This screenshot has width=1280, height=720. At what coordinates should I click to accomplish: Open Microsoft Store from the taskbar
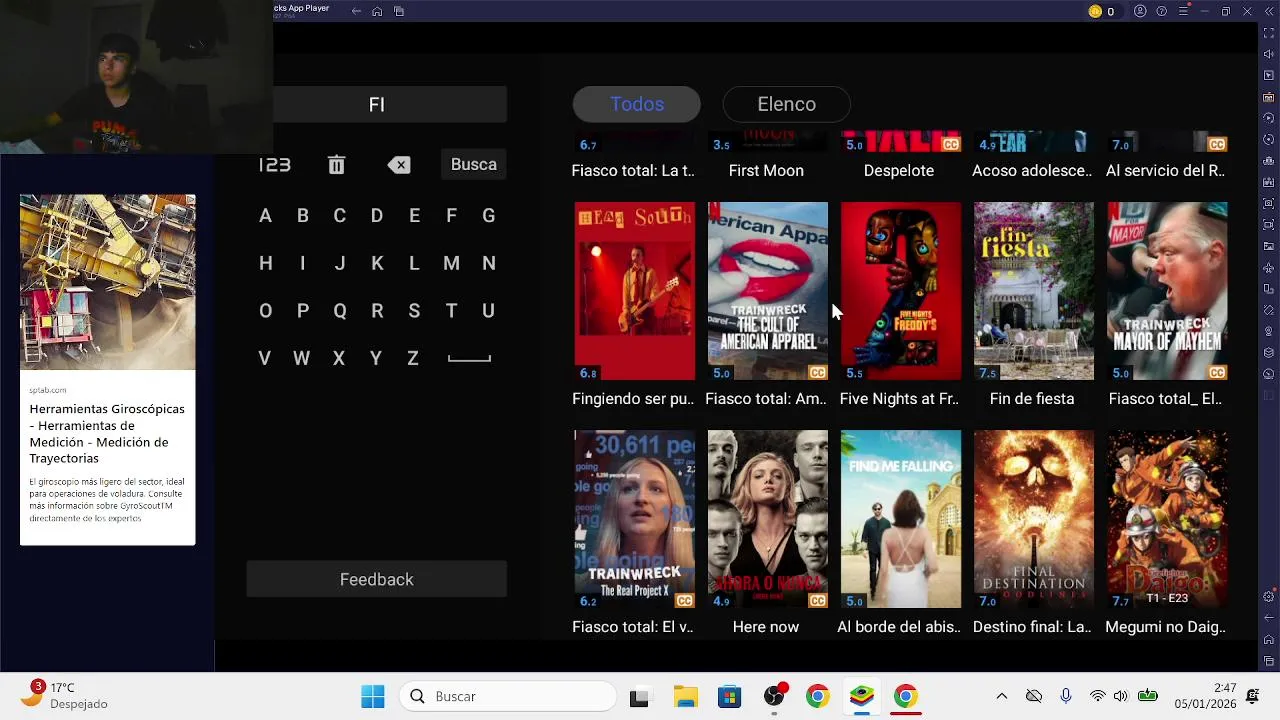pyautogui.click(x=729, y=696)
